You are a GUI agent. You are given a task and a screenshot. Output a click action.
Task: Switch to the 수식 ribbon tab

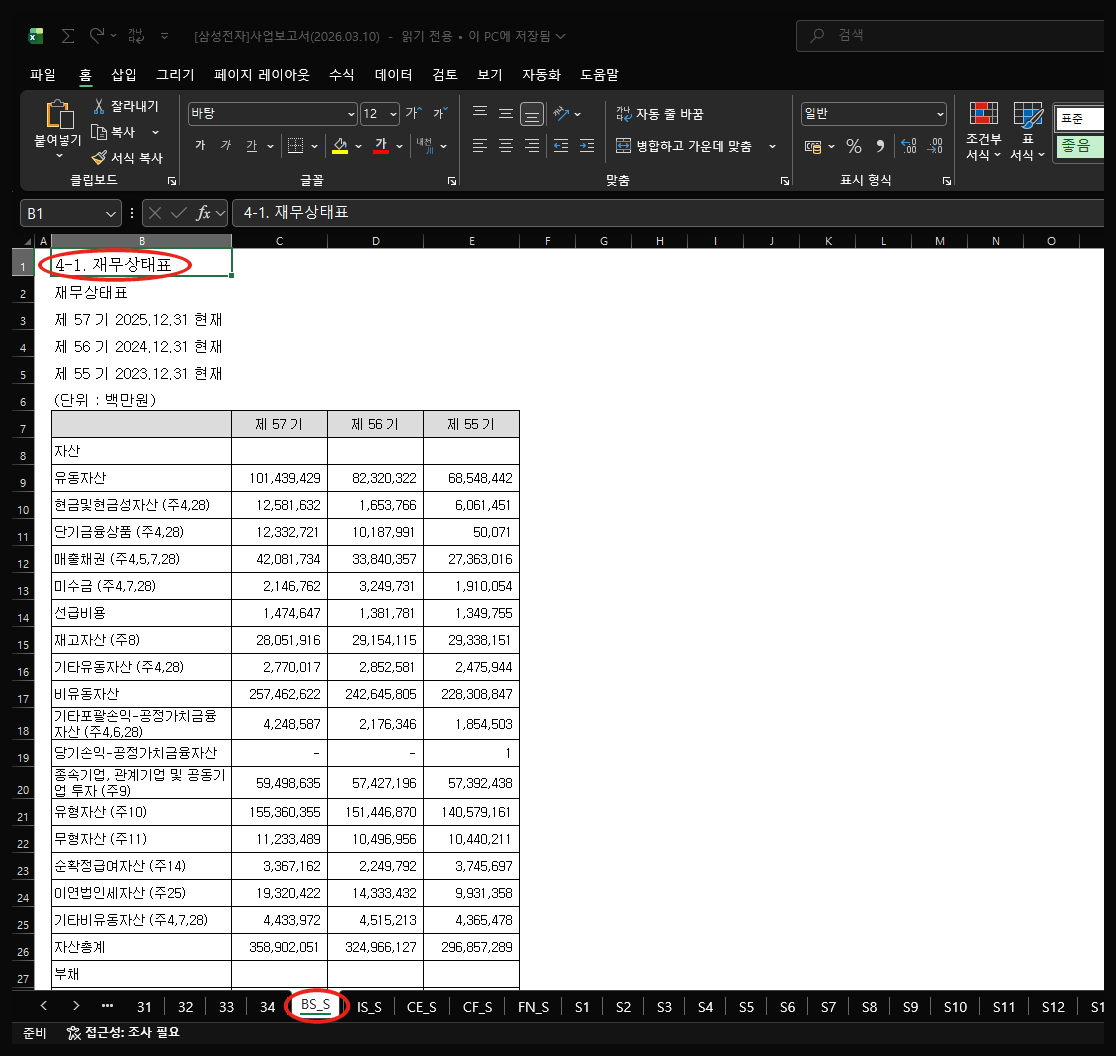342,75
